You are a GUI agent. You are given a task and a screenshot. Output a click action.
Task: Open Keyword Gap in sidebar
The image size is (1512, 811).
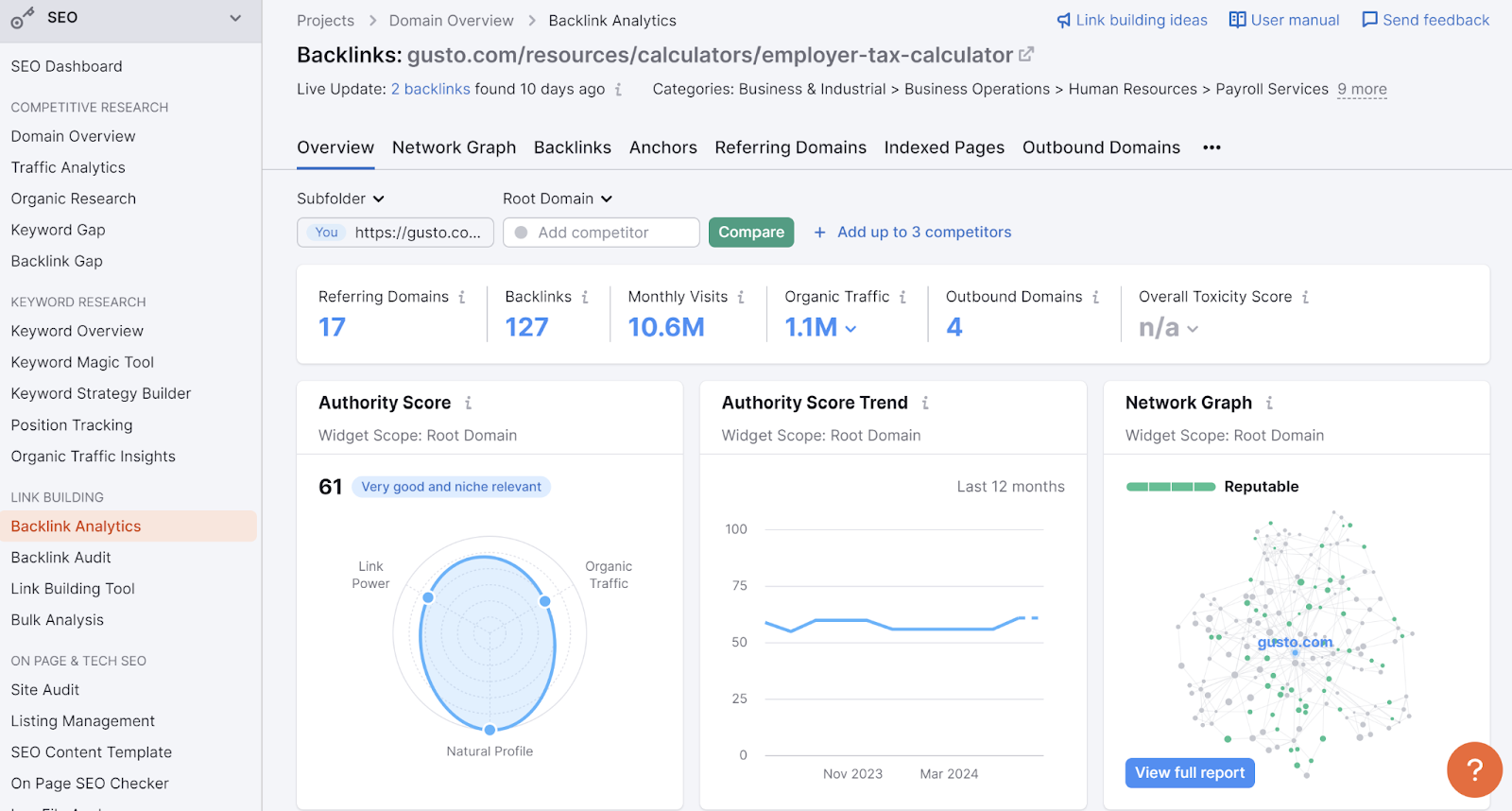(59, 230)
